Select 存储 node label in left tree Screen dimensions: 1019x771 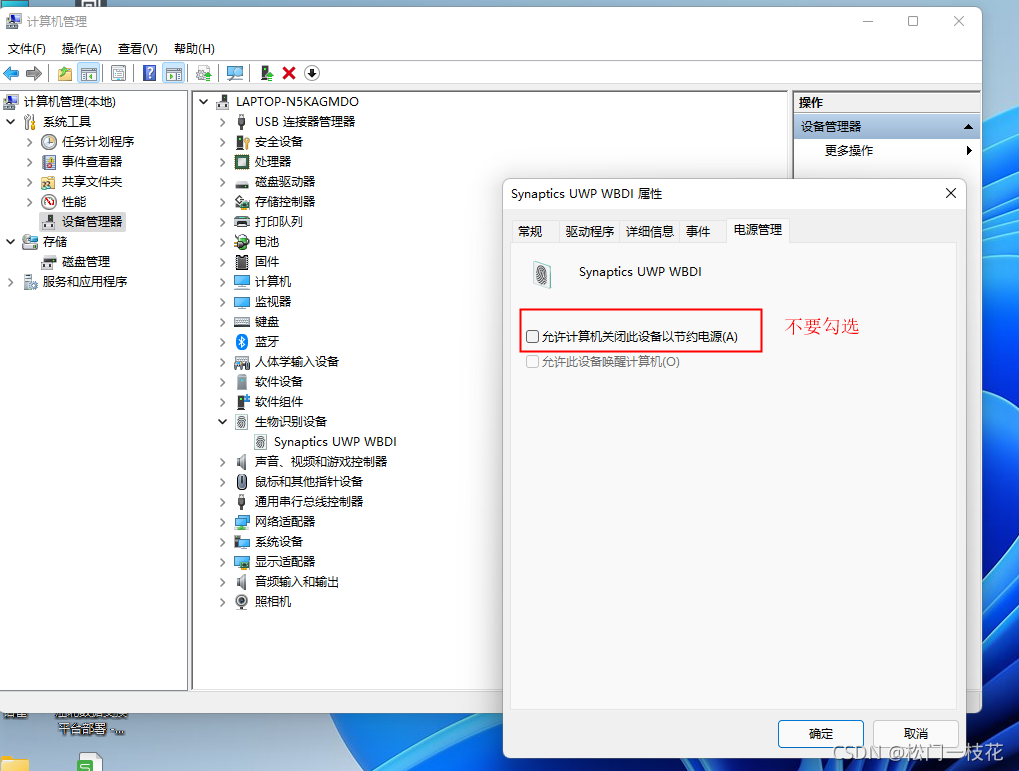(x=55, y=242)
